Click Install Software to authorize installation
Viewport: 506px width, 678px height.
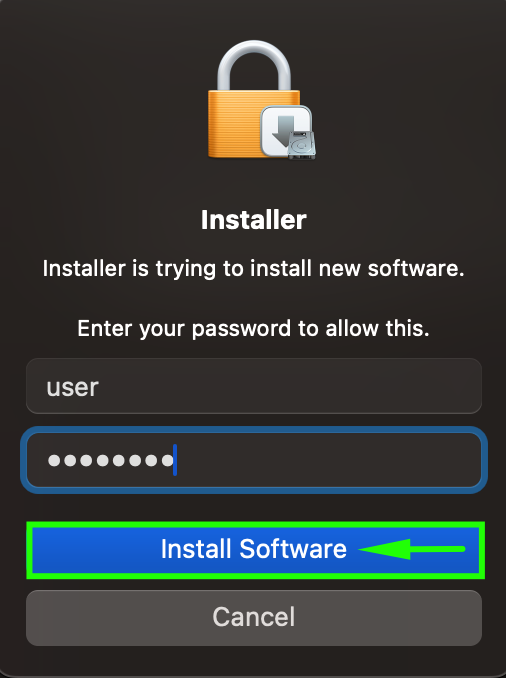click(255, 550)
